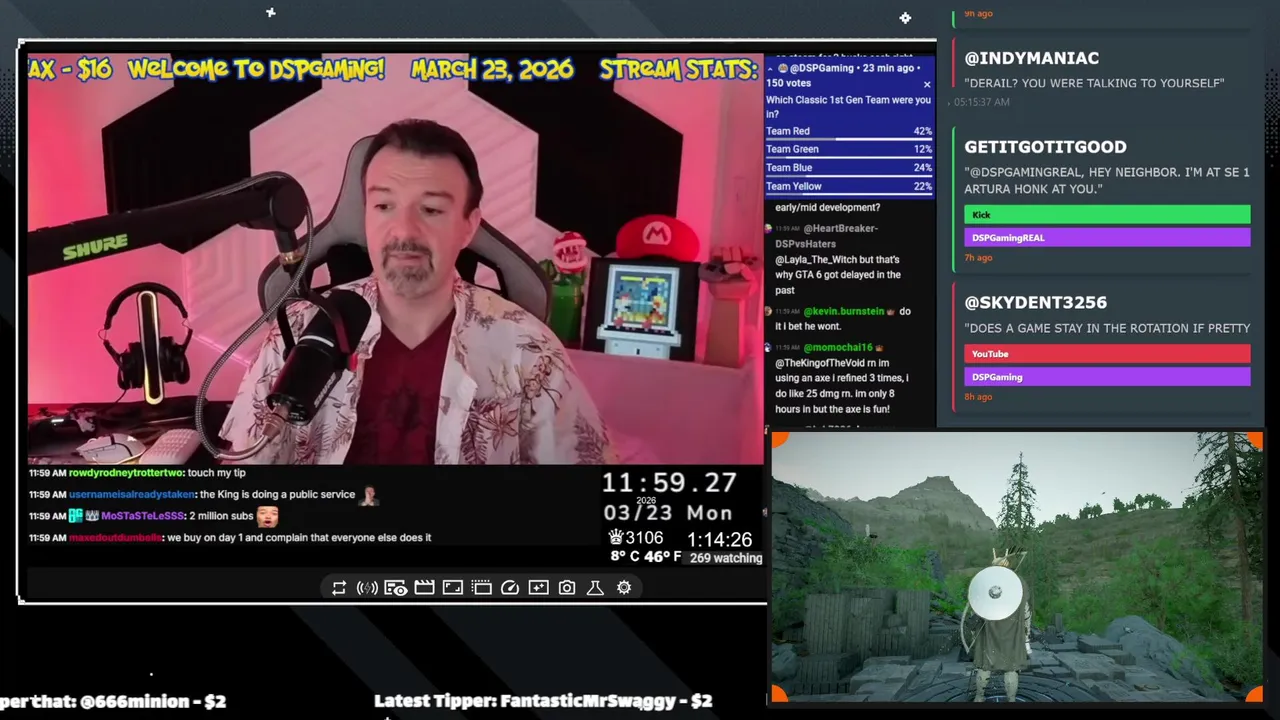Screen dimensions: 1280x720
Task: Click the MoSTaSTeLeSSS member badge icons
Action: coord(83,516)
